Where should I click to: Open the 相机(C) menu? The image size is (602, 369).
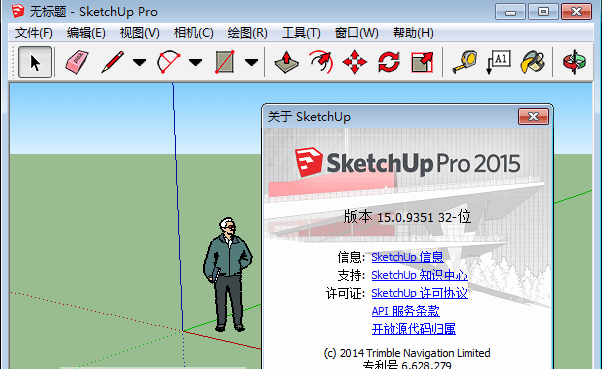pyautogui.click(x=193, y=33)
